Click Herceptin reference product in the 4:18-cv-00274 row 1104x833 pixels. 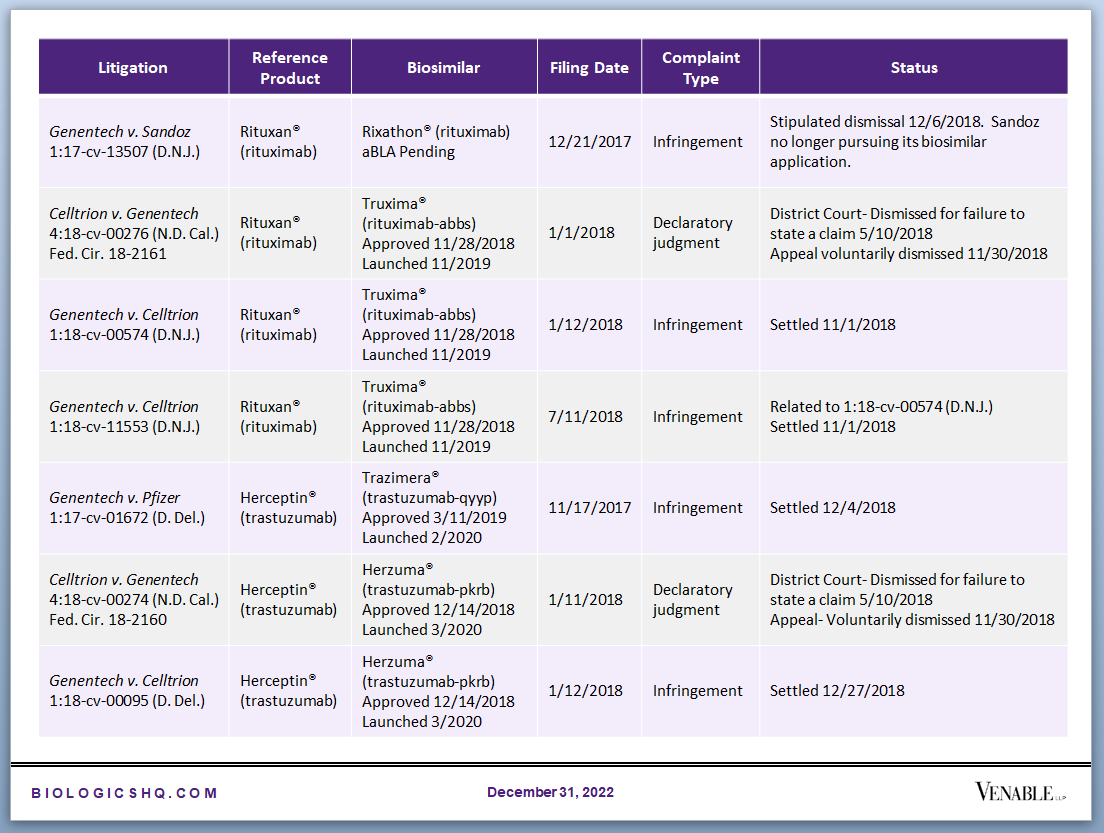tap(290, 599)
